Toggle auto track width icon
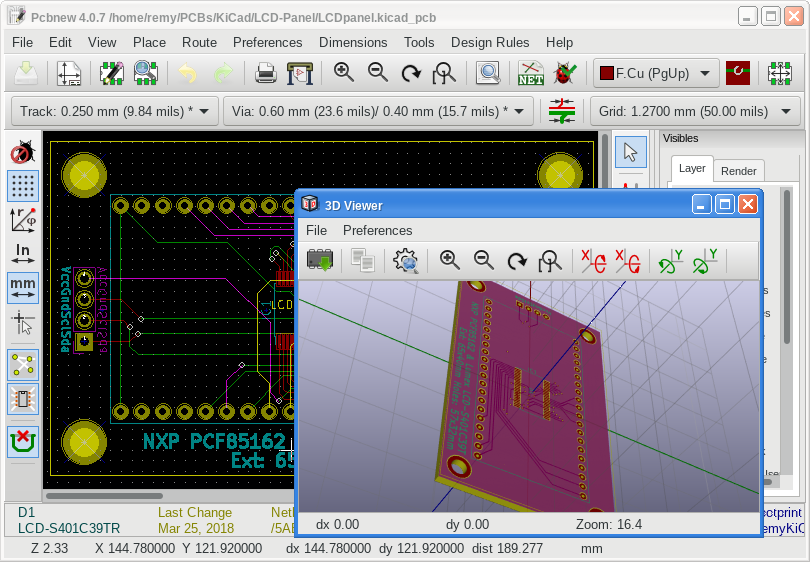The width and height of the screenshot is (810, 562). coord(562,111)
